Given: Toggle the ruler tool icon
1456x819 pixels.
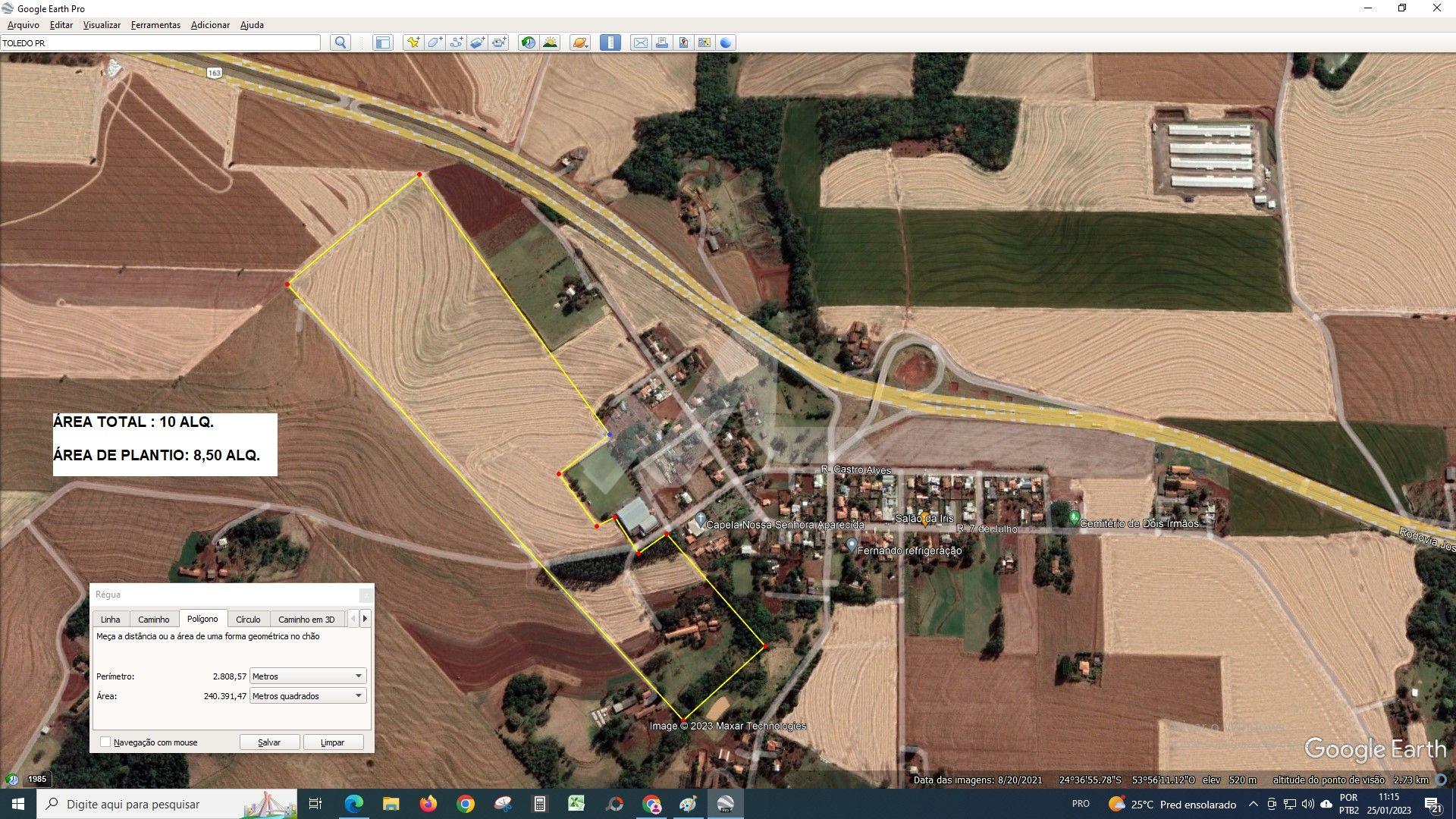Looking at the screenshot, I should tap(610, 42).
